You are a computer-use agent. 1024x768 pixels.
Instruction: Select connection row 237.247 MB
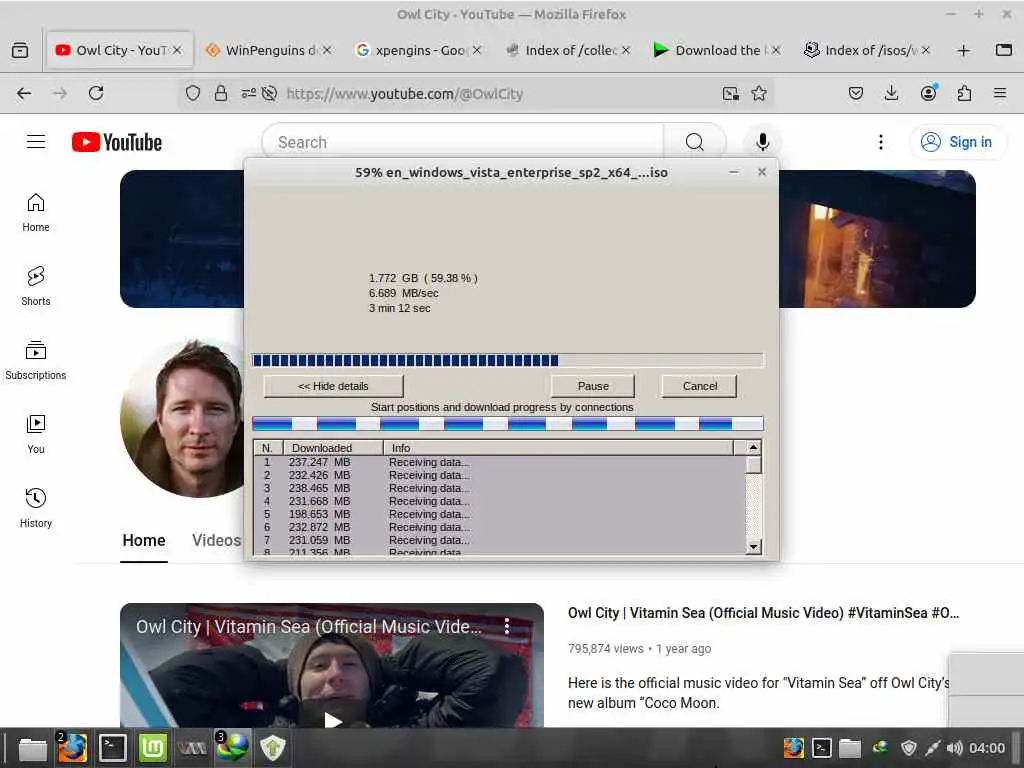pos(500,462)
